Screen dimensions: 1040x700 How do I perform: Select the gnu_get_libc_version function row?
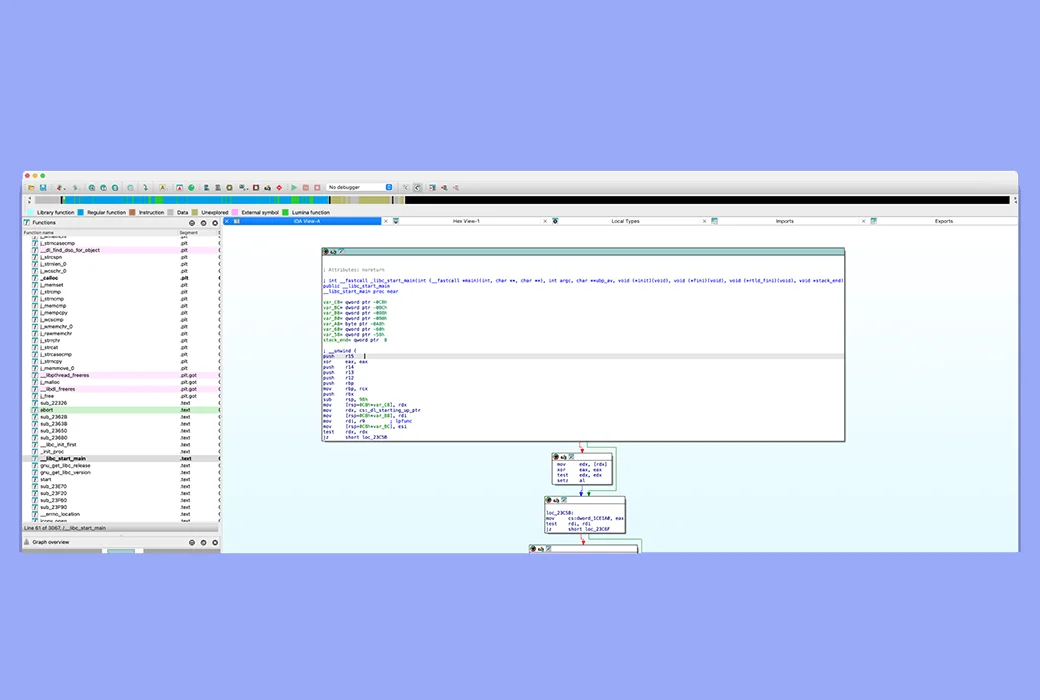pos(121,472)
